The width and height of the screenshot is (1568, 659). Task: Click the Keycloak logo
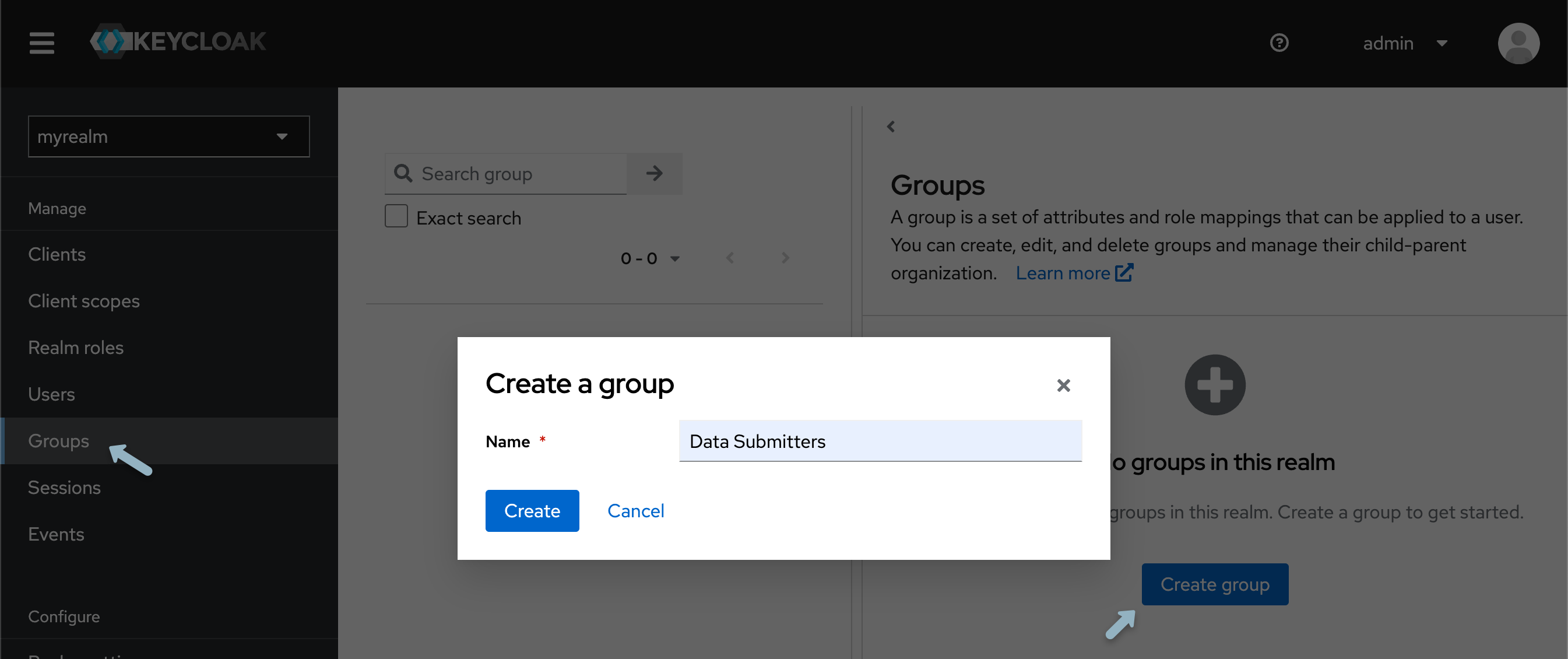pyautogui.click(x=178, y=42)
